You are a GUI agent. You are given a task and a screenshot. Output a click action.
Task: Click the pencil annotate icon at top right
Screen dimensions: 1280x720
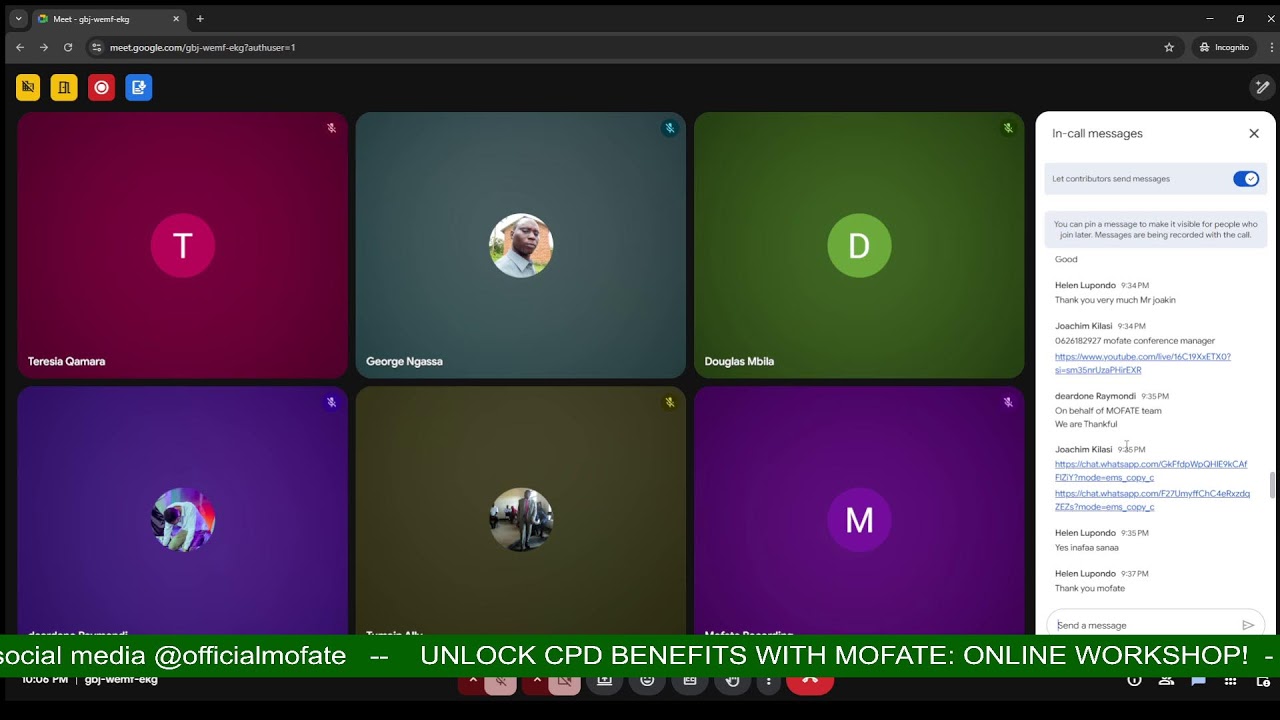pos(1262,88)
